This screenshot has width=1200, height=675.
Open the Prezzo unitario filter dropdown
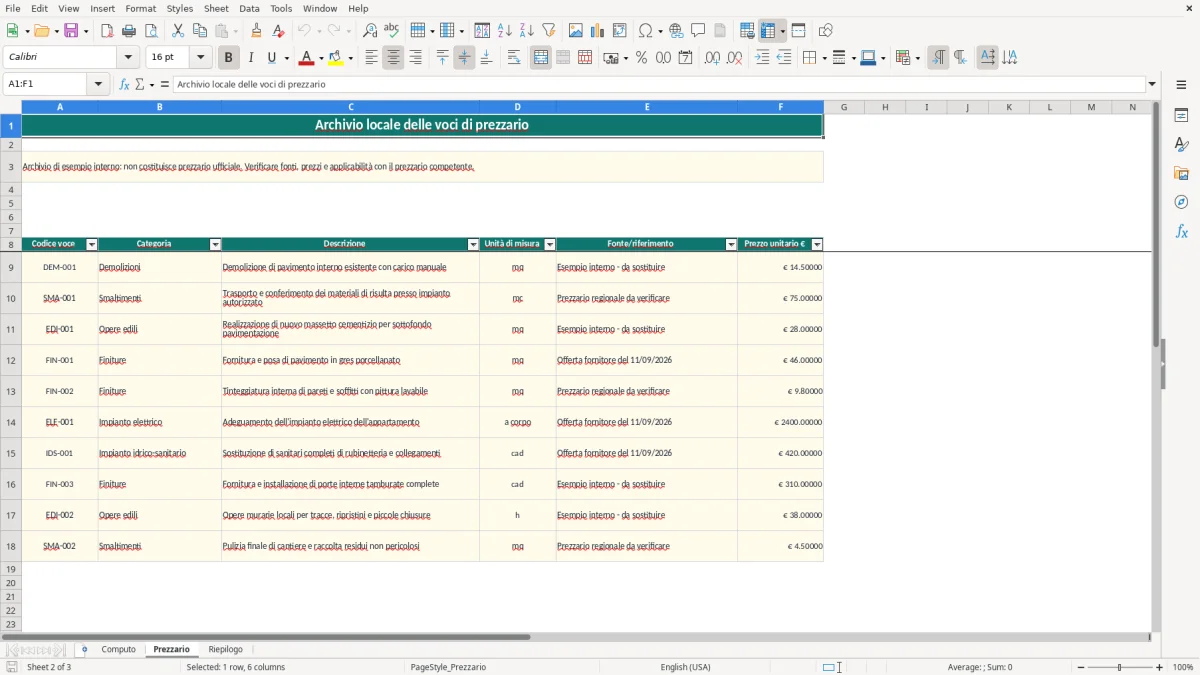(x=817, y=244)
